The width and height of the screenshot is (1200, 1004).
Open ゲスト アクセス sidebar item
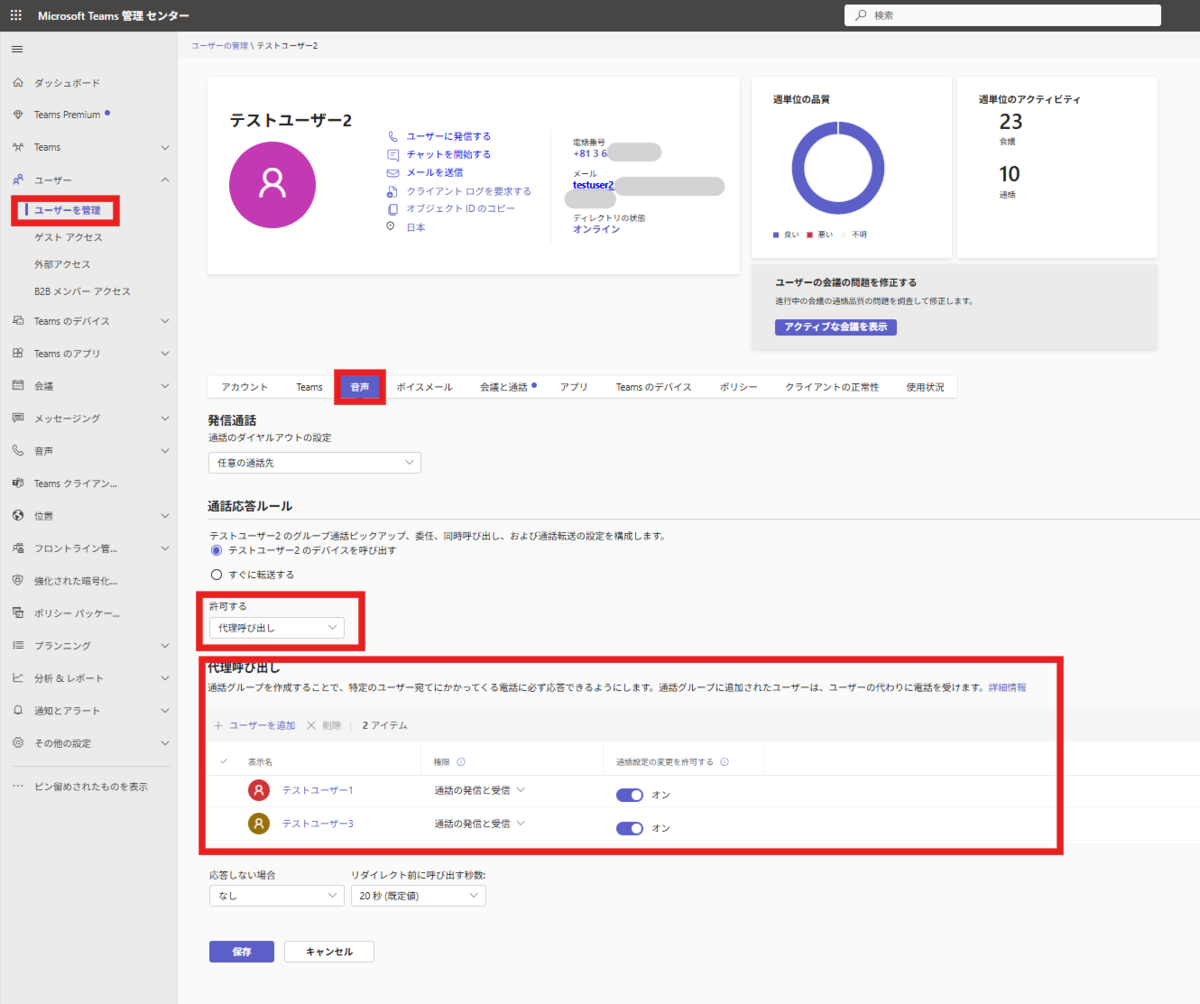tap(68, 237)
